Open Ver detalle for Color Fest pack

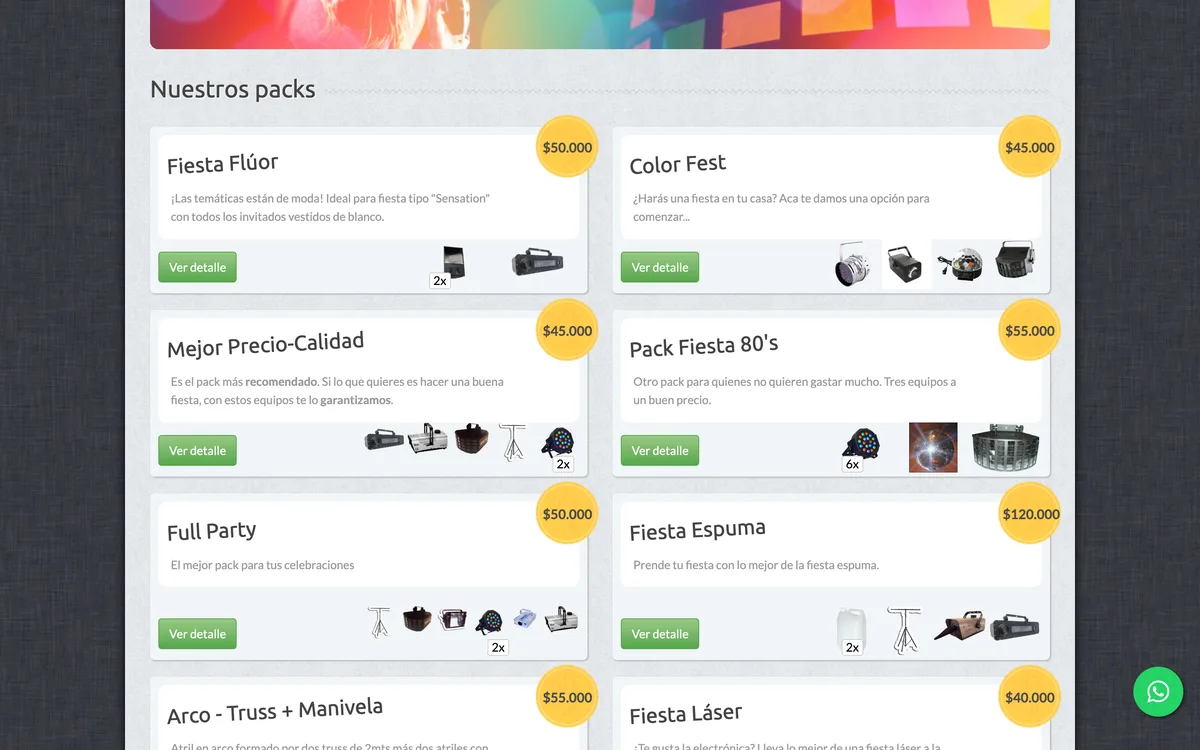(x=660, y=267)
